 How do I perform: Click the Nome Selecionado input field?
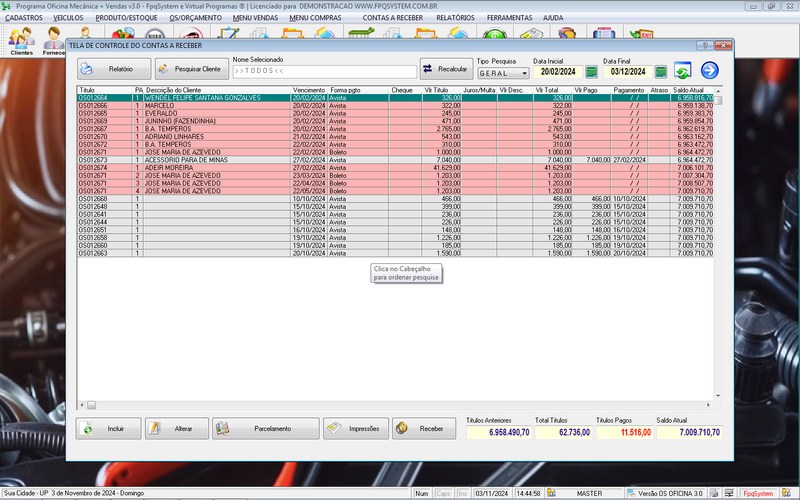point(324,71)
